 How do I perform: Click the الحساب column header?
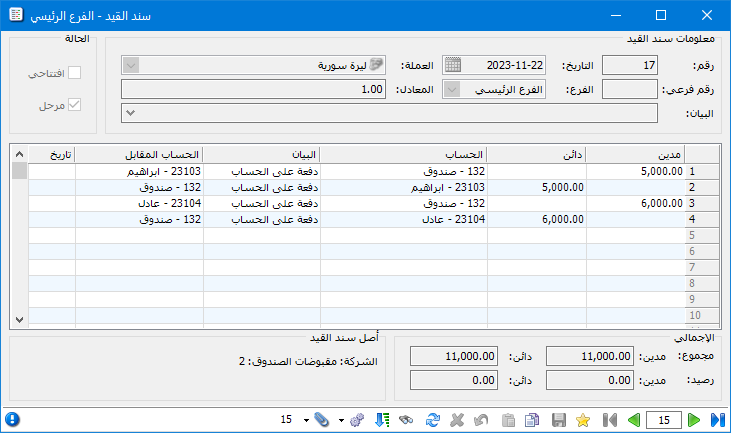pos(404,154)
